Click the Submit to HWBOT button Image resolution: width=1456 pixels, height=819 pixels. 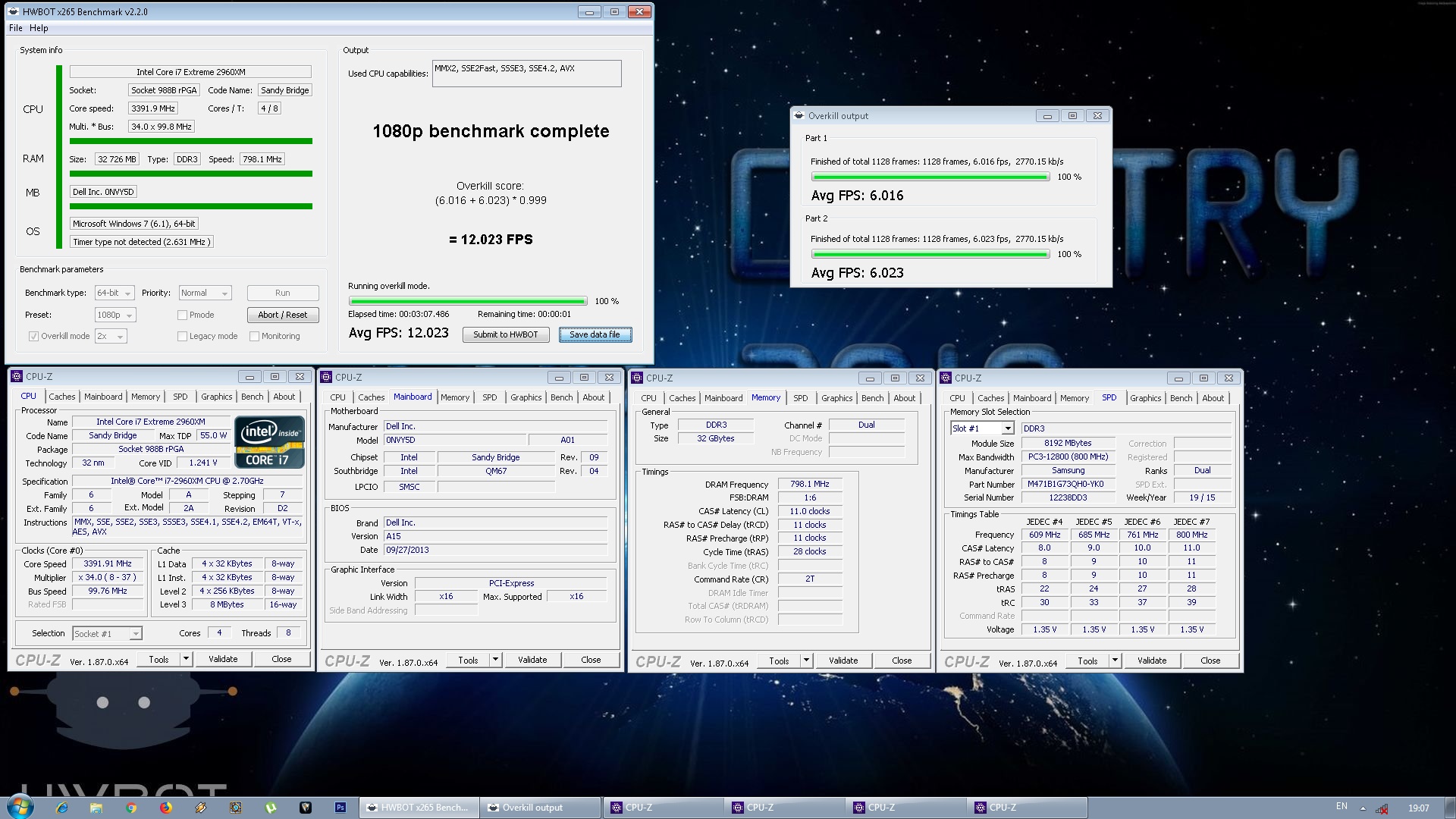pos(506,334)
